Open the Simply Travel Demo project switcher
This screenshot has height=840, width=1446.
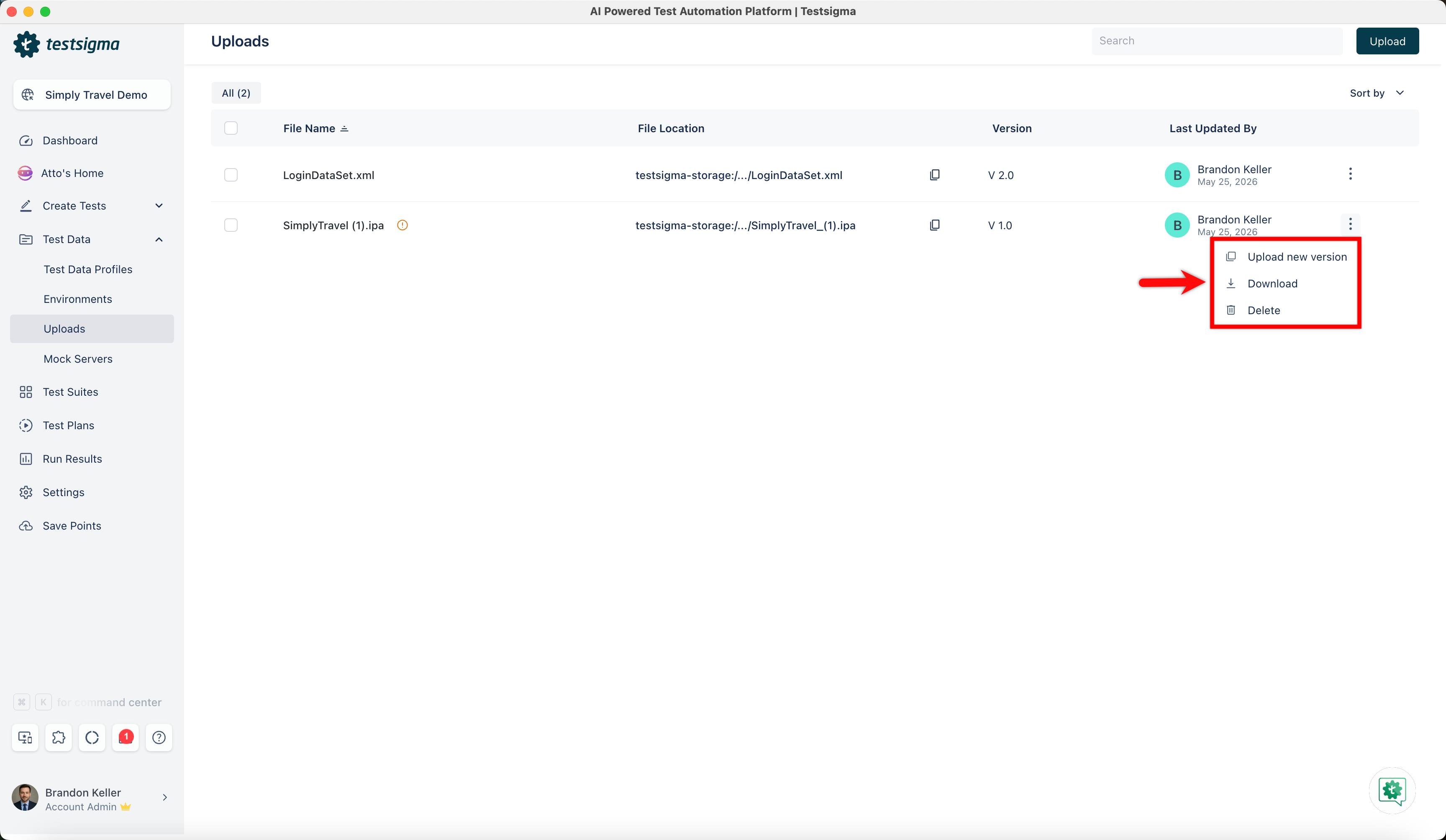tap(92, 95)
